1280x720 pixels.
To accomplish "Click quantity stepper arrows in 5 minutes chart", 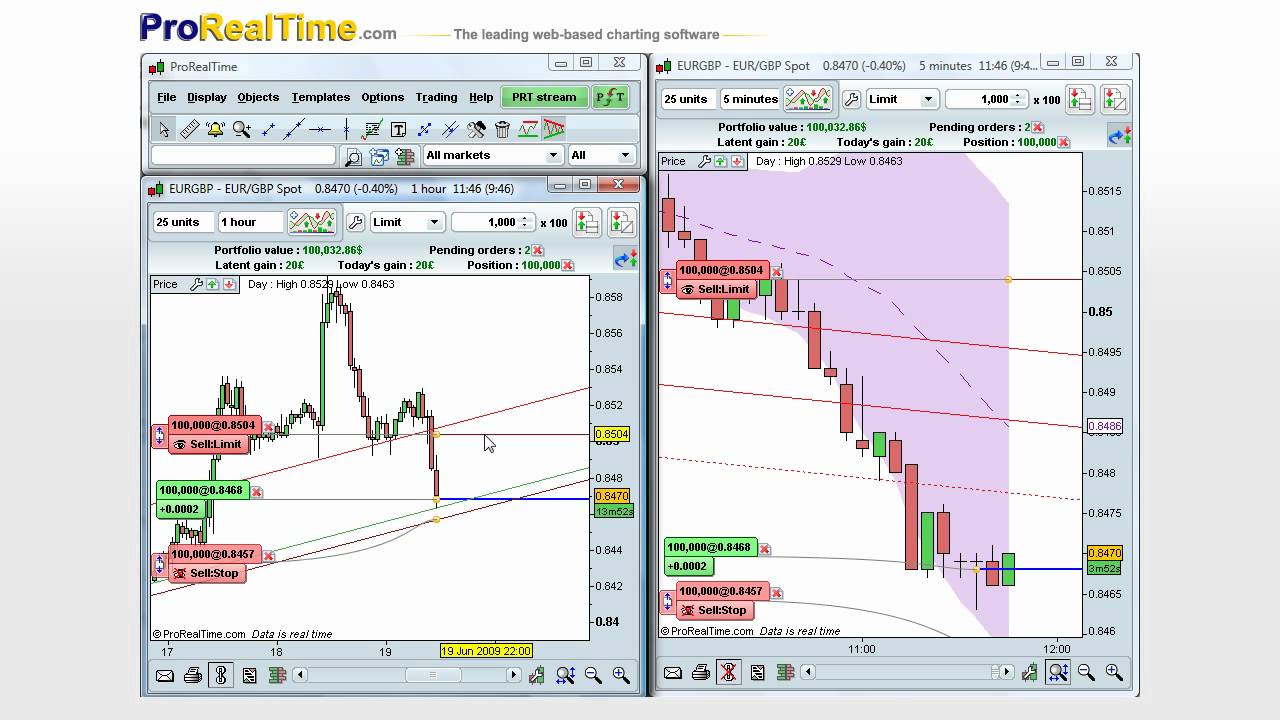I will point(1018,99).
